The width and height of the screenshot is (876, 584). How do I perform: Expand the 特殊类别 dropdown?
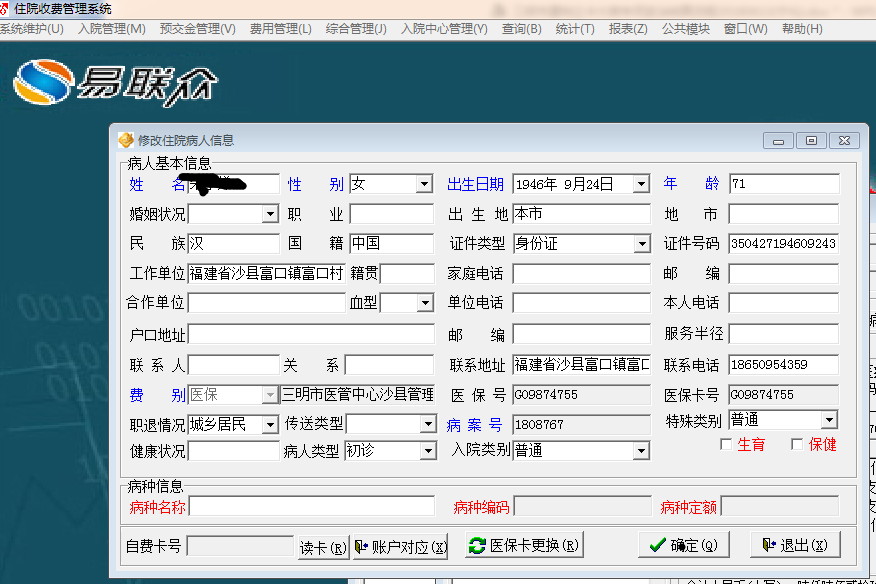[829, 420]
